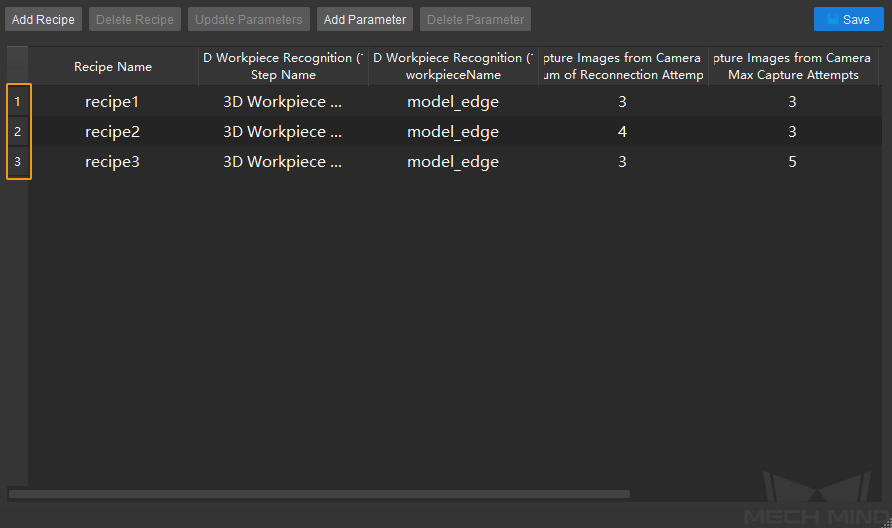Select the recipe2 name cell
This screenshot has height=528, width=892.
coord(113,132)
